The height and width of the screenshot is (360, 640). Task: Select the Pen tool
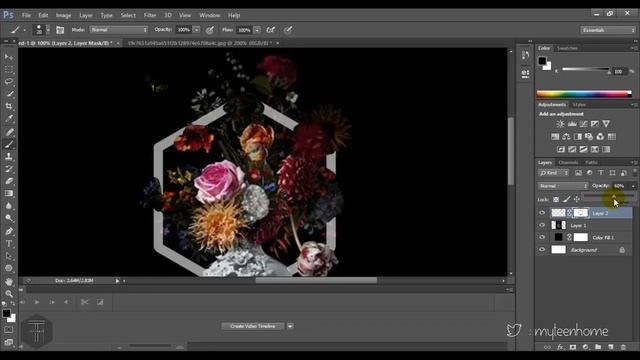9,231
